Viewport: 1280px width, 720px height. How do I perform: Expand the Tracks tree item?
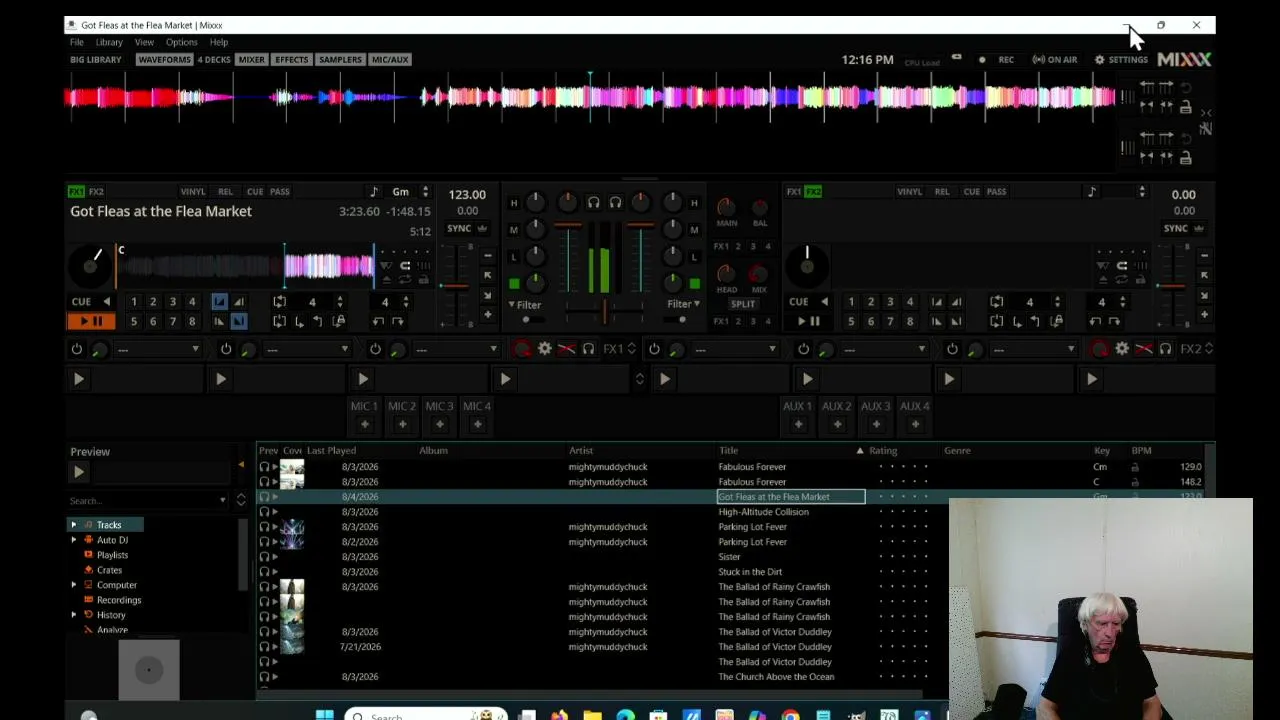[73, 525]
